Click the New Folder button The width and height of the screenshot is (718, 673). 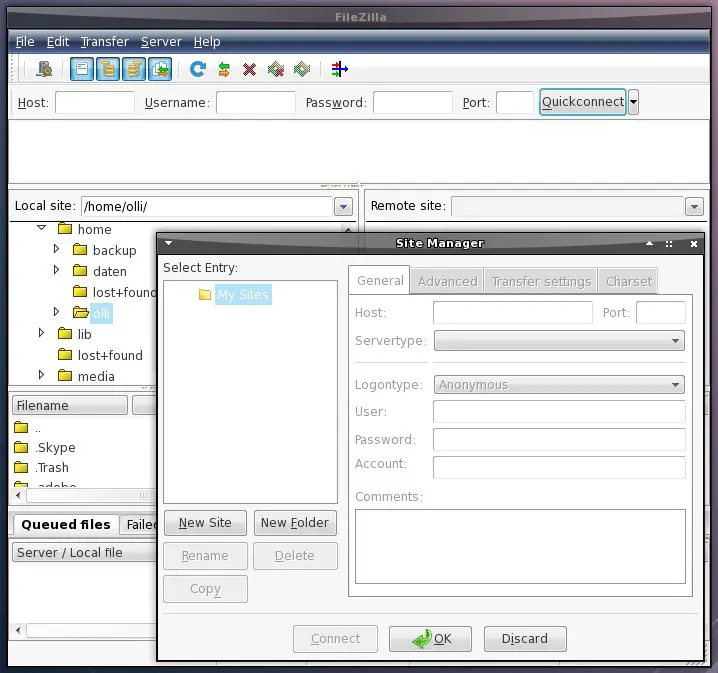tap(295, 523)
